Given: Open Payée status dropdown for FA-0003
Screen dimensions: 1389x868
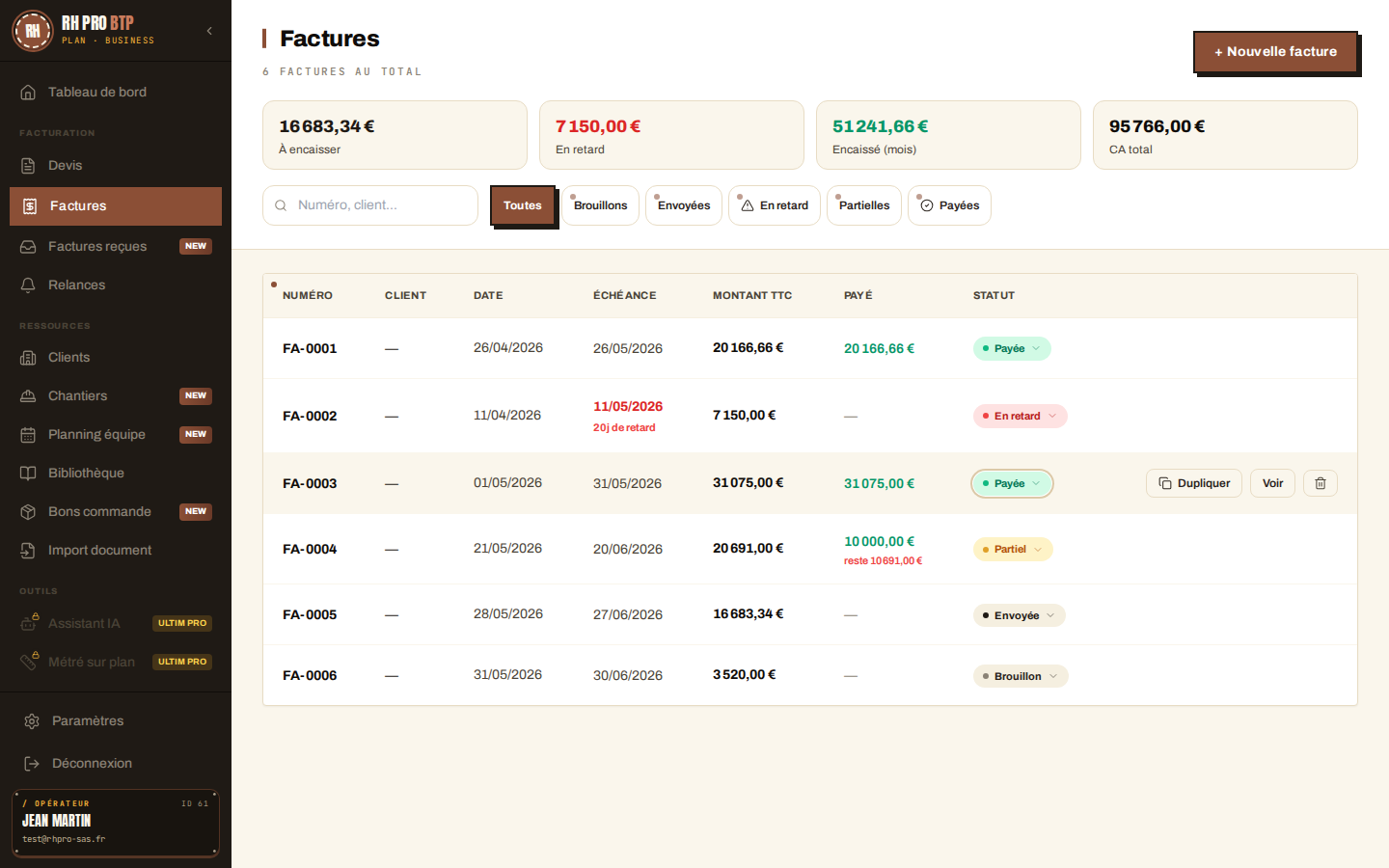Looking at the screenshot, I should [1012, 484].
